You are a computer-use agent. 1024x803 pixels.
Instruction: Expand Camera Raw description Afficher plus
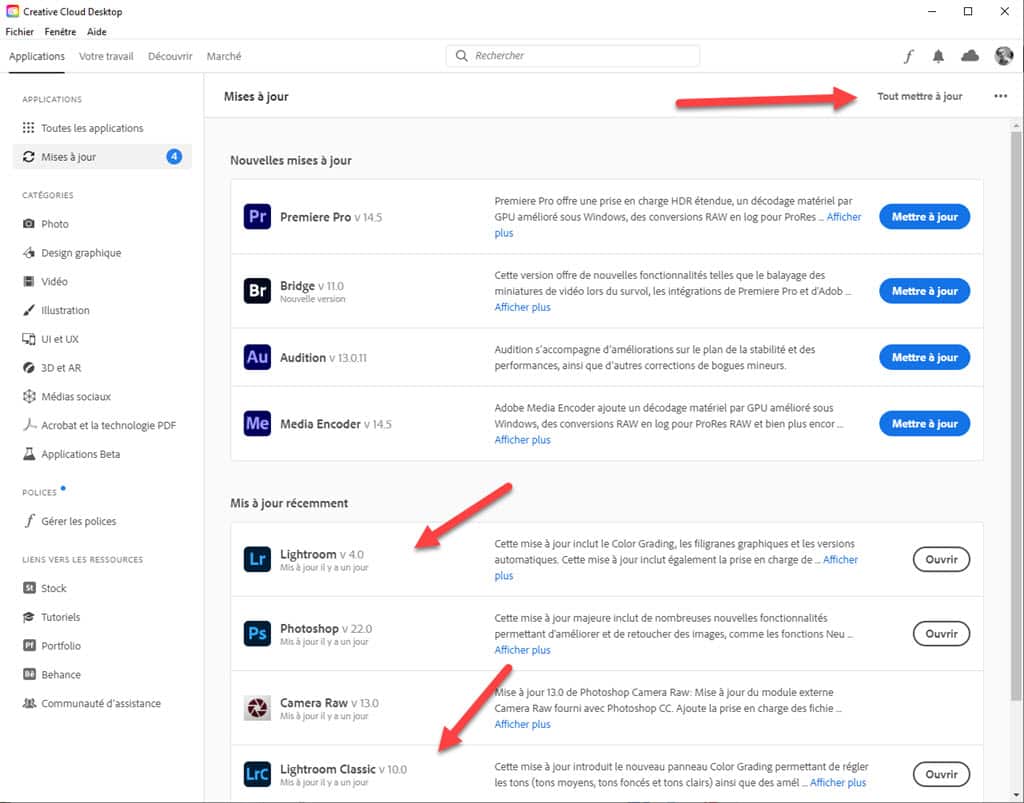click(x=522, y=724)
